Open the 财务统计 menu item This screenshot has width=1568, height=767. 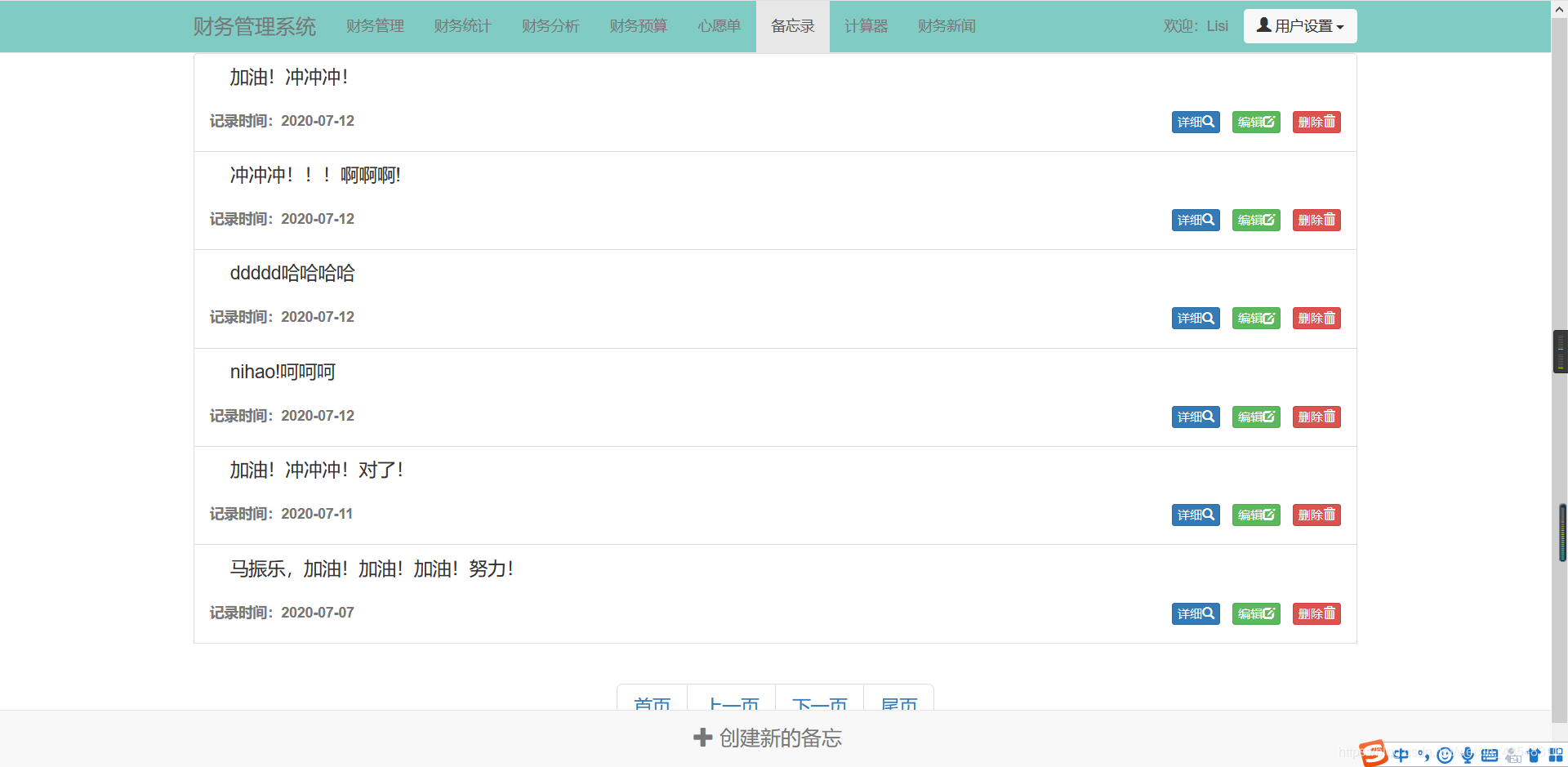point(463,26)
